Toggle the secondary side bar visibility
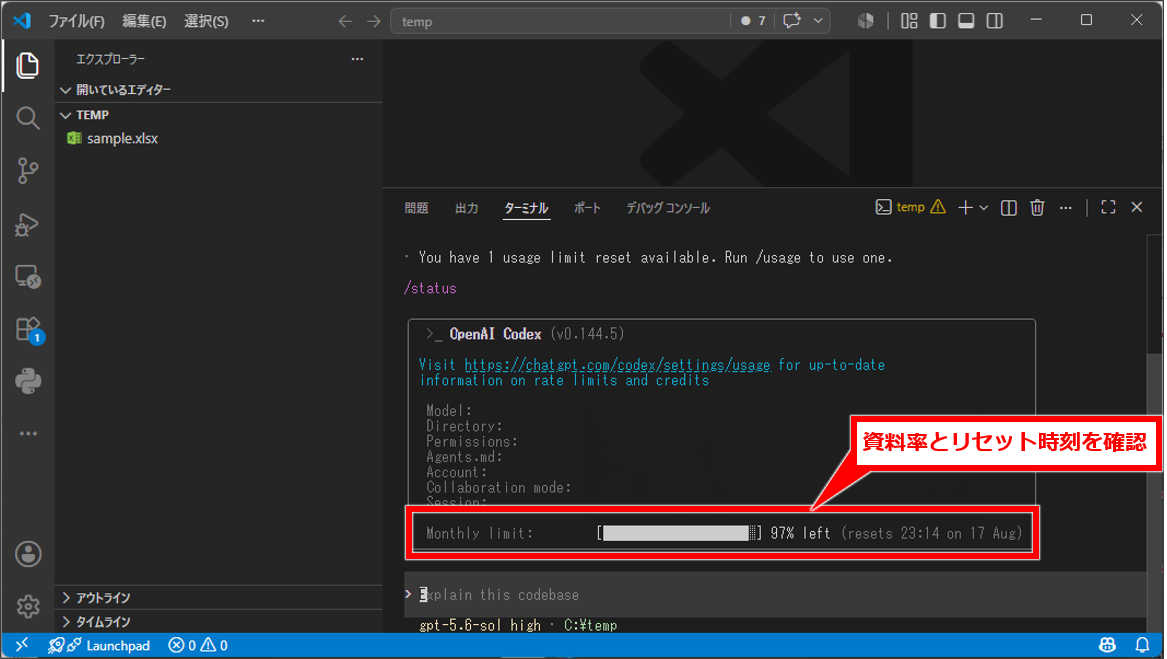The height and width of the screenshot is (659, 1167). click(994, 21)
